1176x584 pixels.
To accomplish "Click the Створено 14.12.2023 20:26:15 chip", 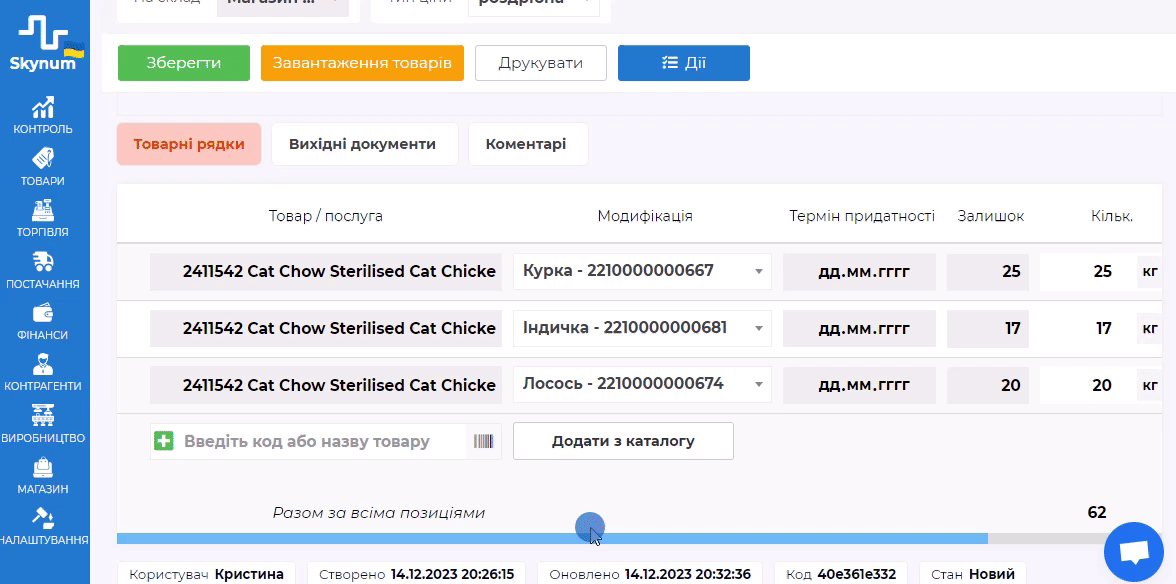I will click(x=416, y=574).
